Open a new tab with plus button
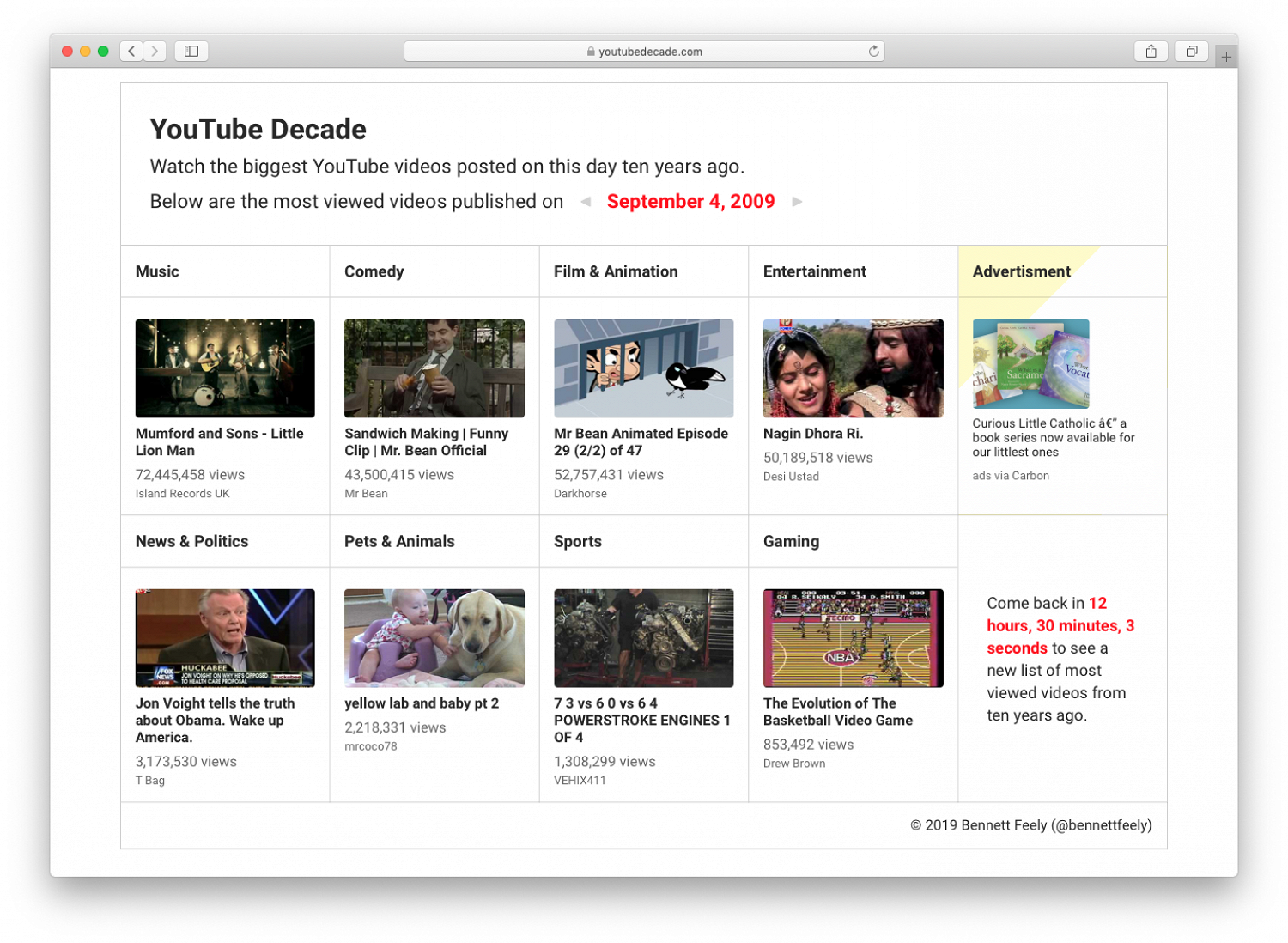 coord(1226,57)
